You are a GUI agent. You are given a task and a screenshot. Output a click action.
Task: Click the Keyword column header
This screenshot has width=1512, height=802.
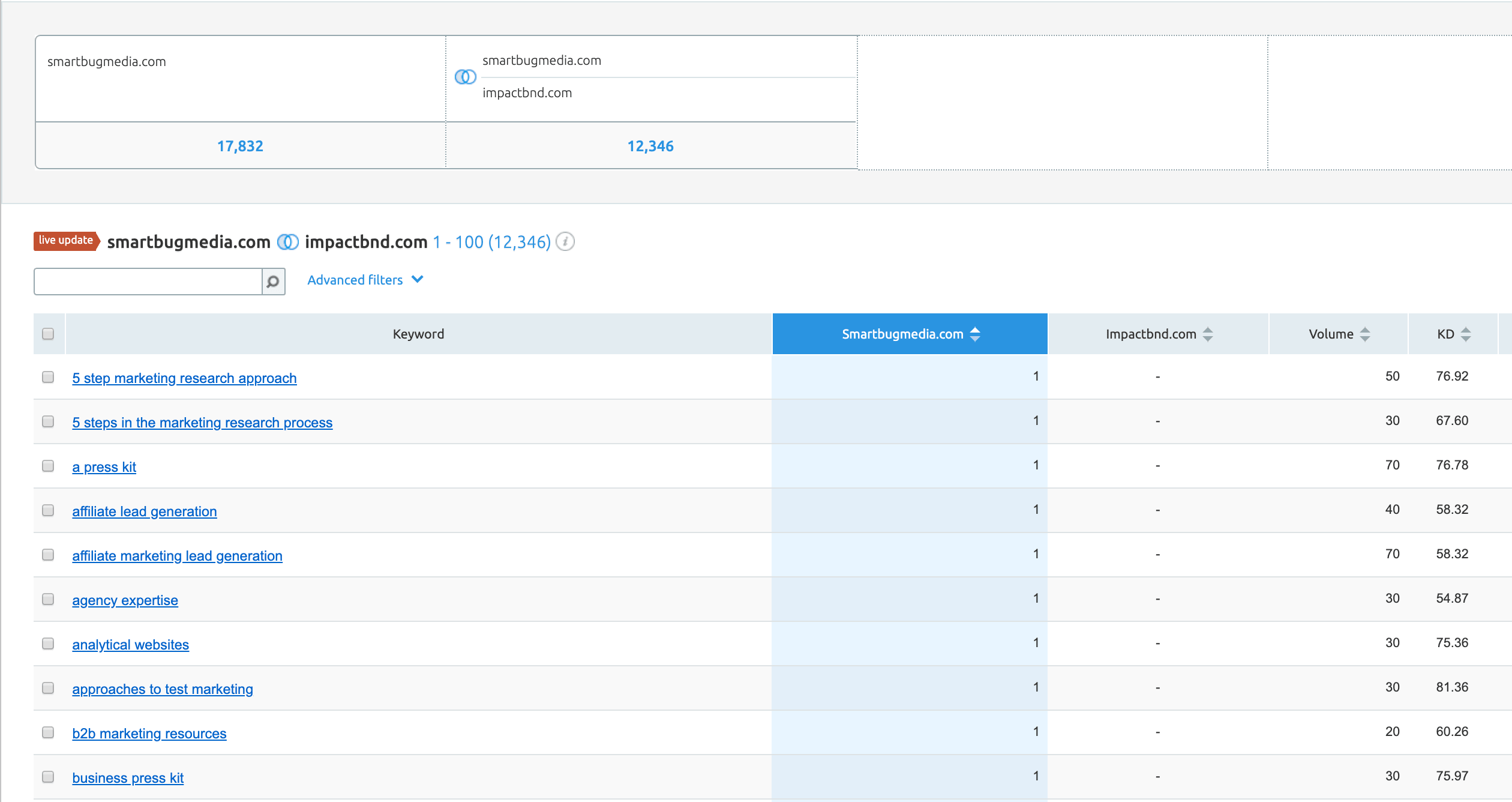(x=418, y=334)
